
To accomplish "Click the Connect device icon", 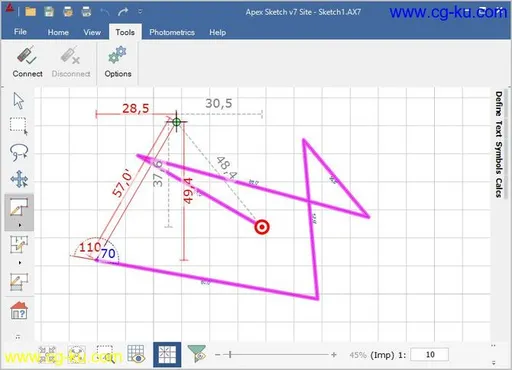I will pos(27,56).
